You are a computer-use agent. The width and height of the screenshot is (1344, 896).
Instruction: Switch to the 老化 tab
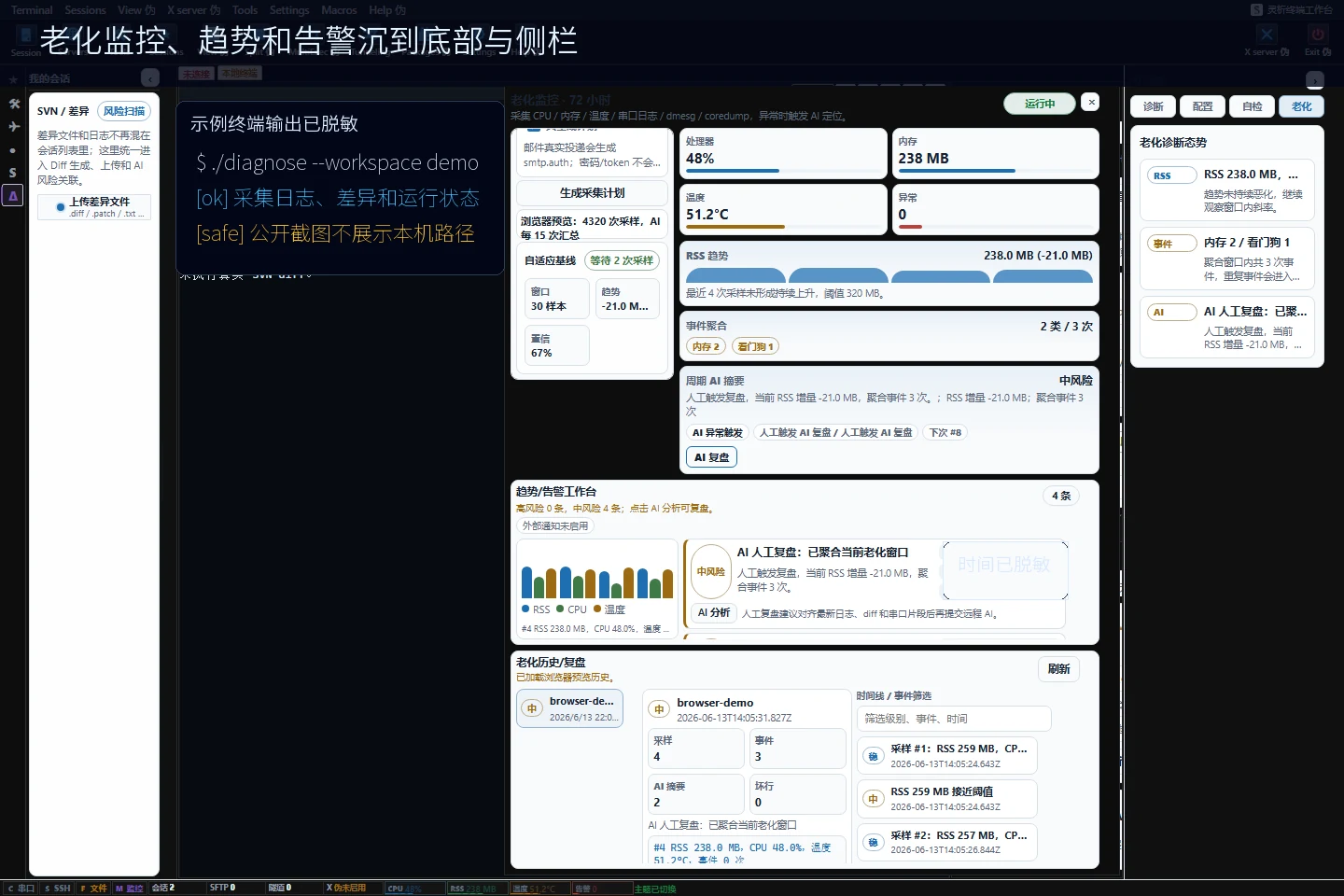(x=1302, y=106)
